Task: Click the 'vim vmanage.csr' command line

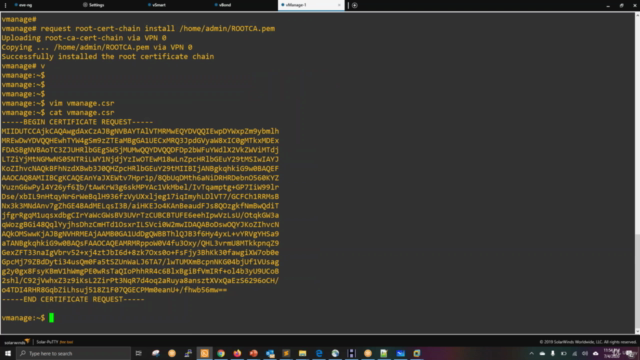Action: click(x=58, y=103)
